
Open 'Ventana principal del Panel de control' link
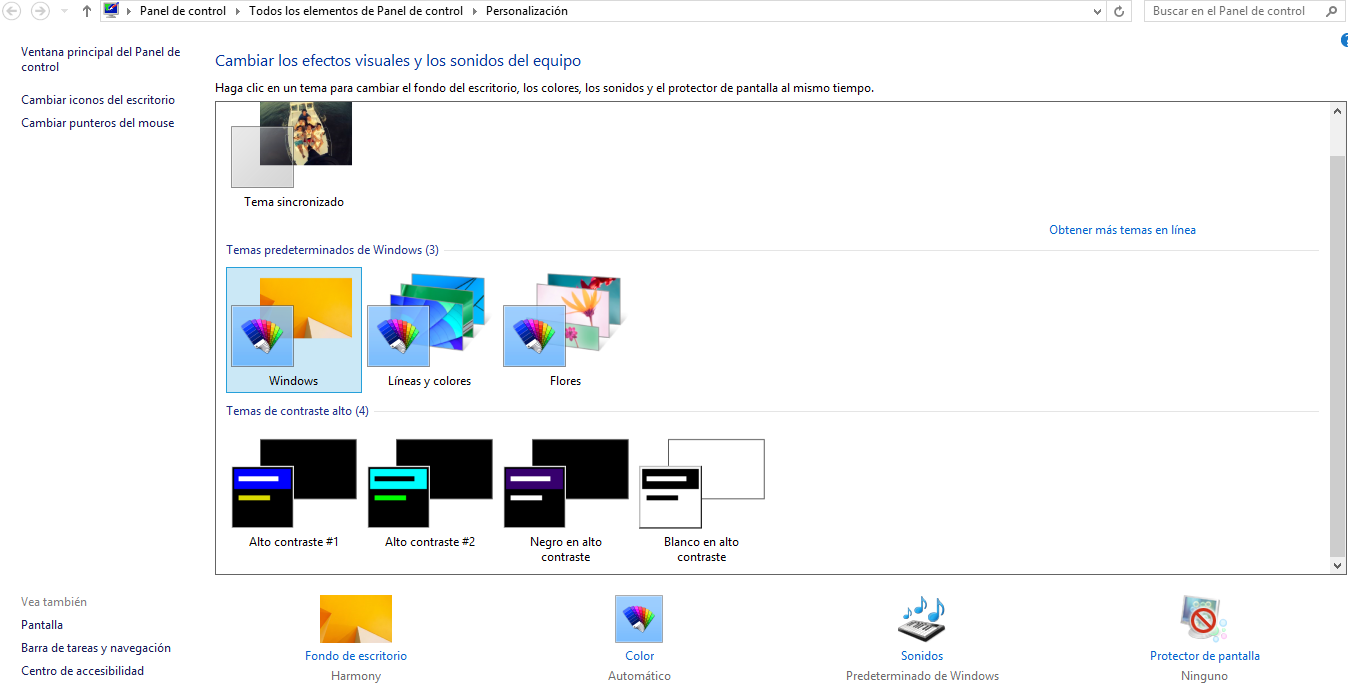(x=101, y=59)
